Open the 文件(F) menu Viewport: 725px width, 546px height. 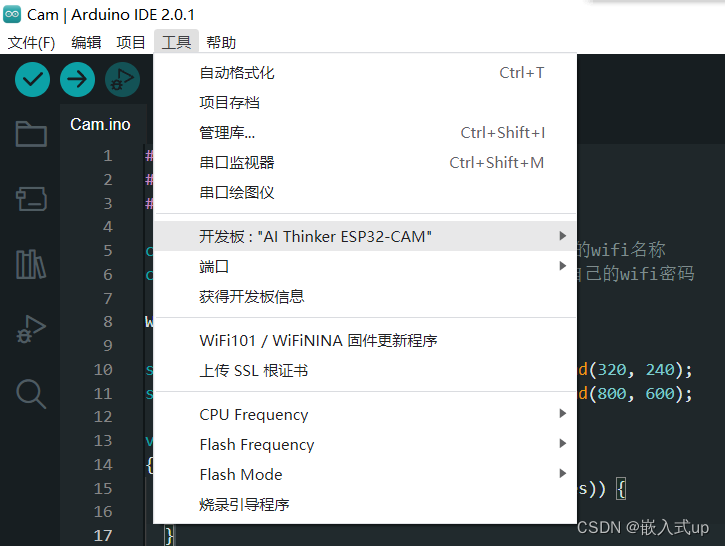click(x=31, y=43)
